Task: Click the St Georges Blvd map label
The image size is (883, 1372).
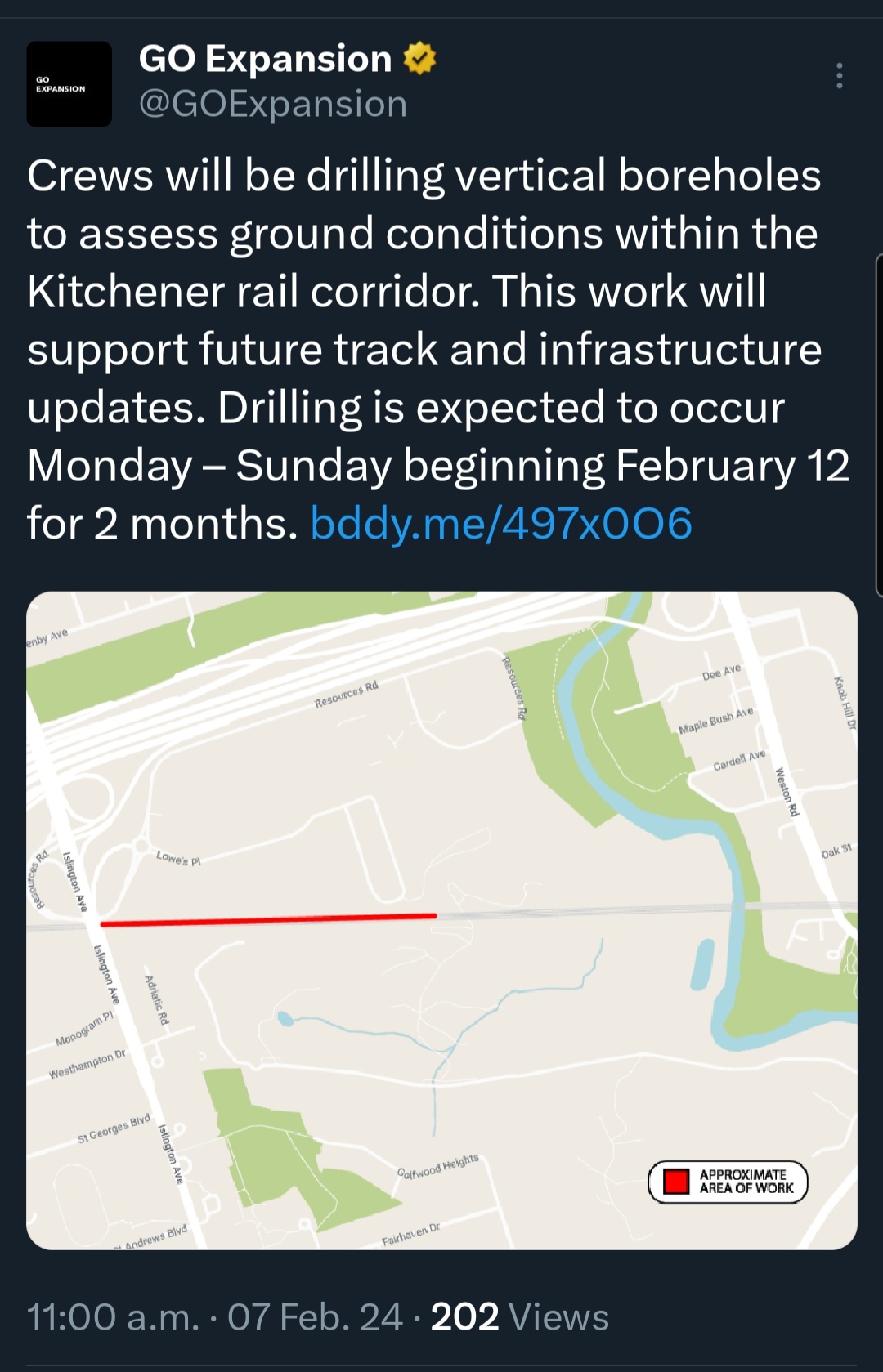Action: 114,1128
